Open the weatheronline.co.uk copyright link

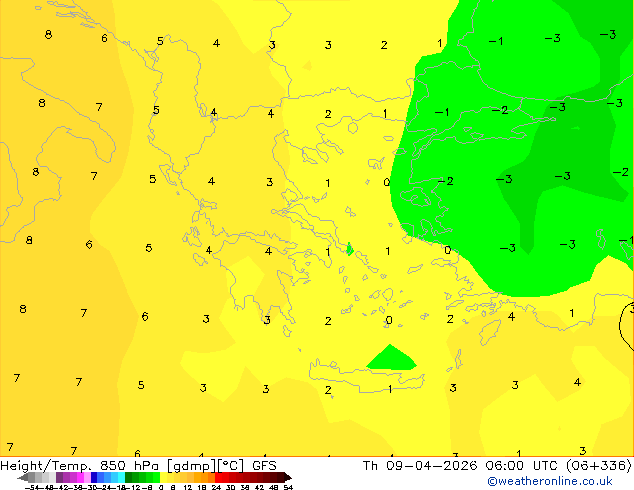click(x=550, y=481)
